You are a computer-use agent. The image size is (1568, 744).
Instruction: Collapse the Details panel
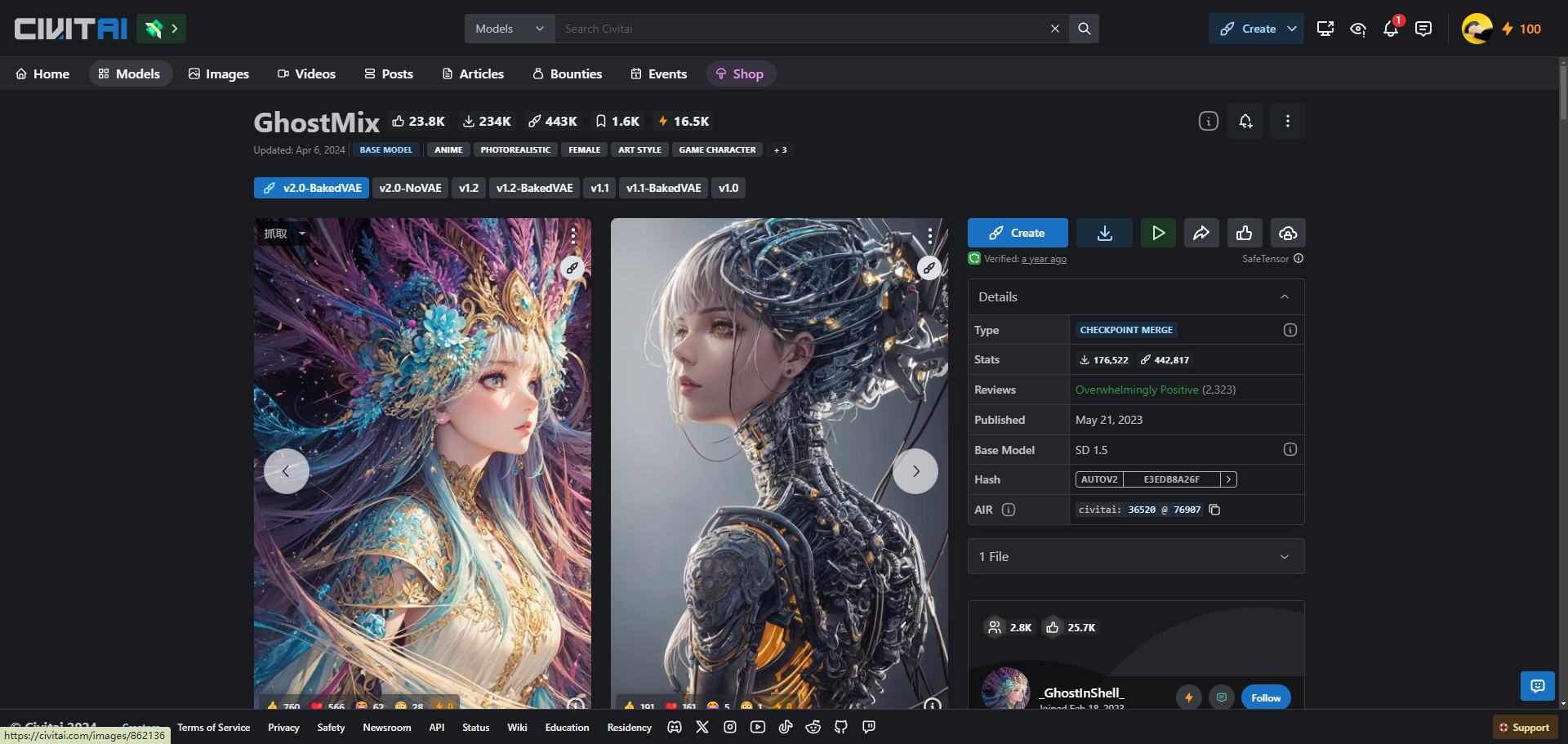coord(1285,297)
